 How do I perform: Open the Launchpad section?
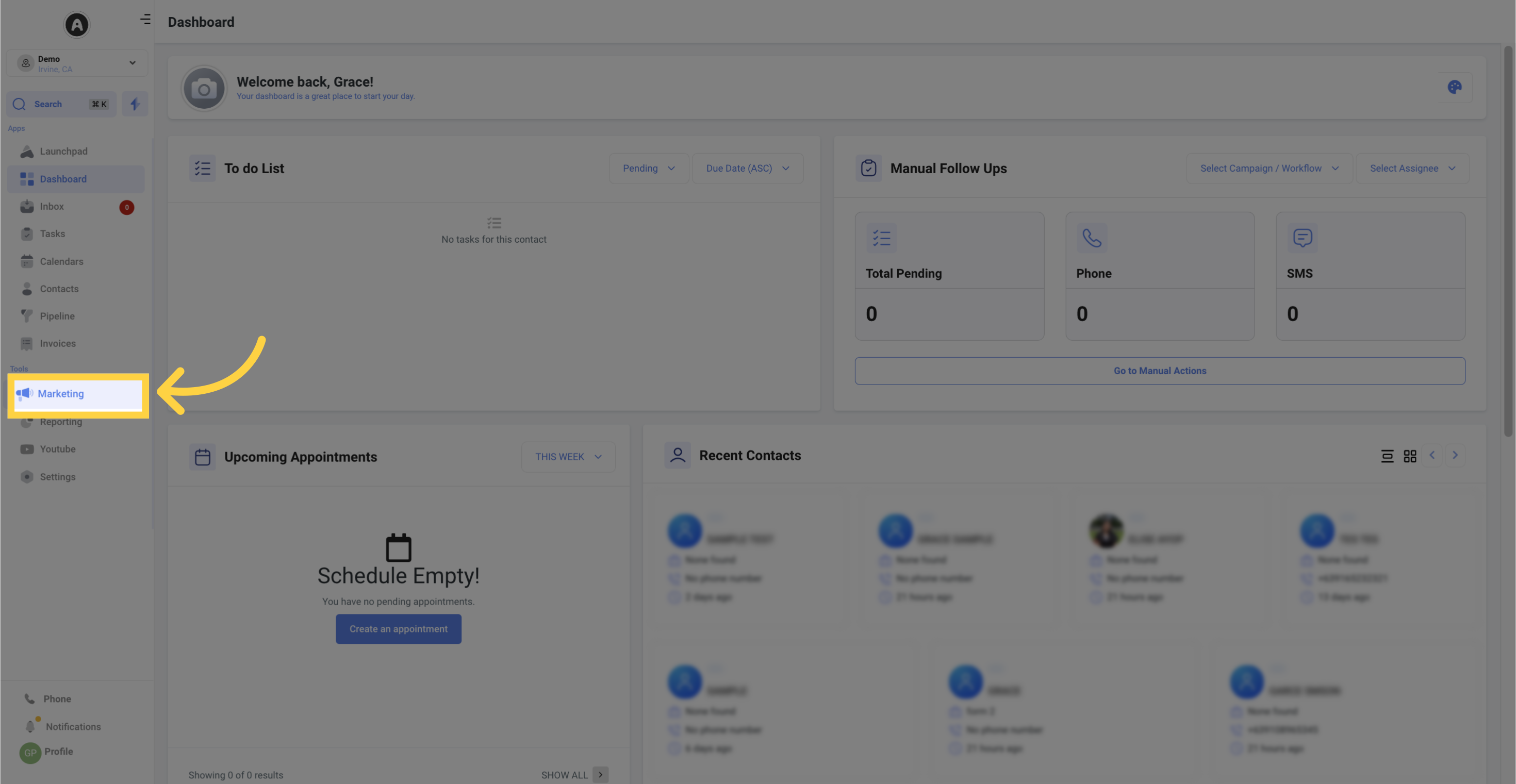63,151
